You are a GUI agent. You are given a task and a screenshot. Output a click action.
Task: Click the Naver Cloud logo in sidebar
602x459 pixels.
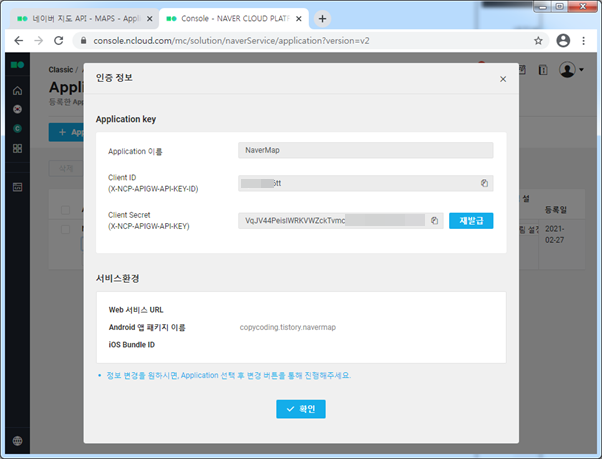pos(17,64)
